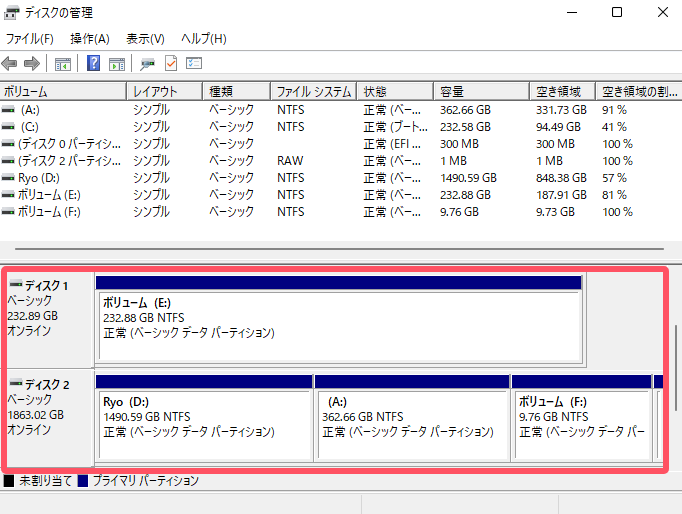
Task: Sort by ボリューム column header
Action: [x=63, y=91]
